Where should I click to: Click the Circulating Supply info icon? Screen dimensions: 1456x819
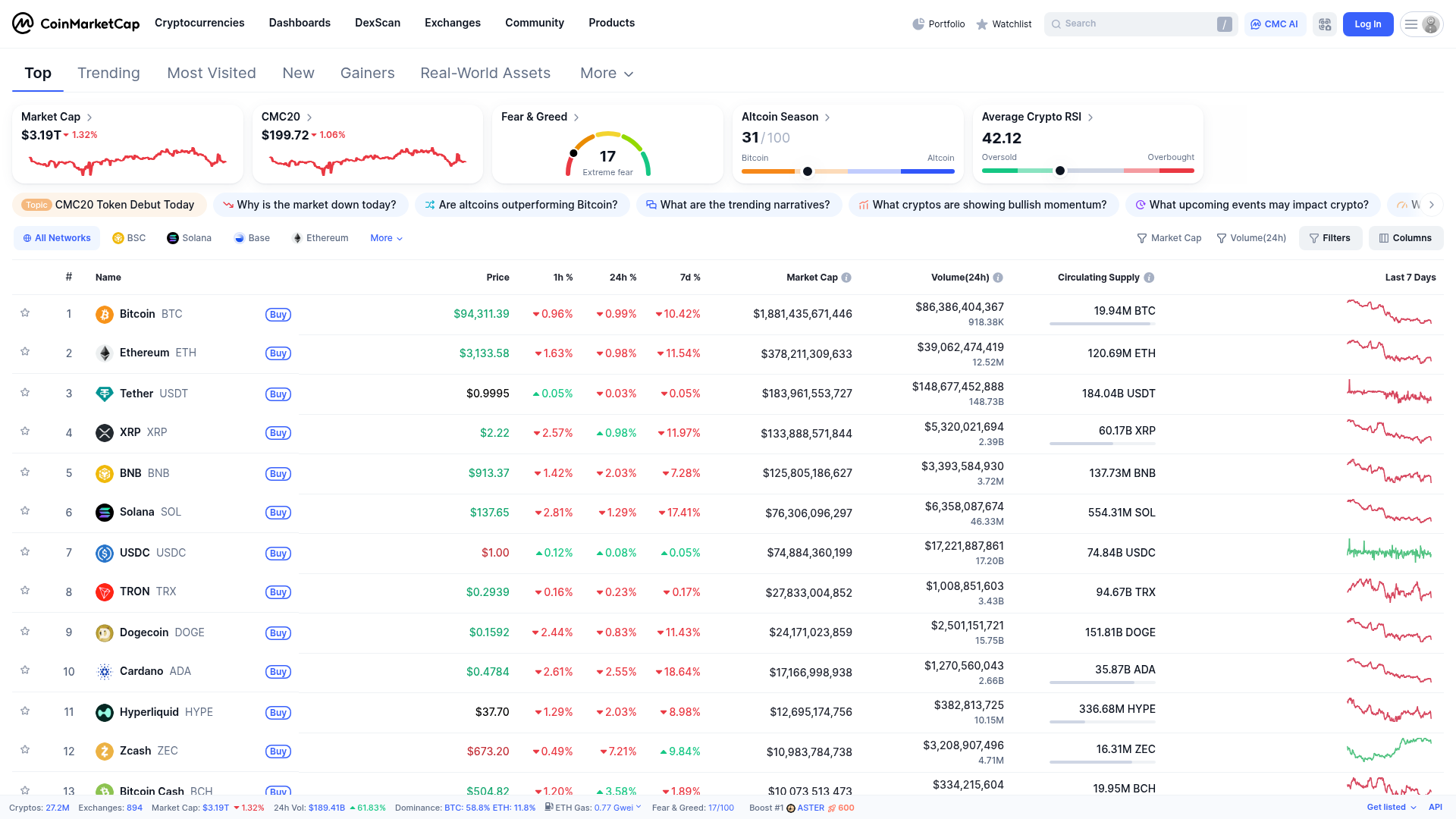[1149, 278]
